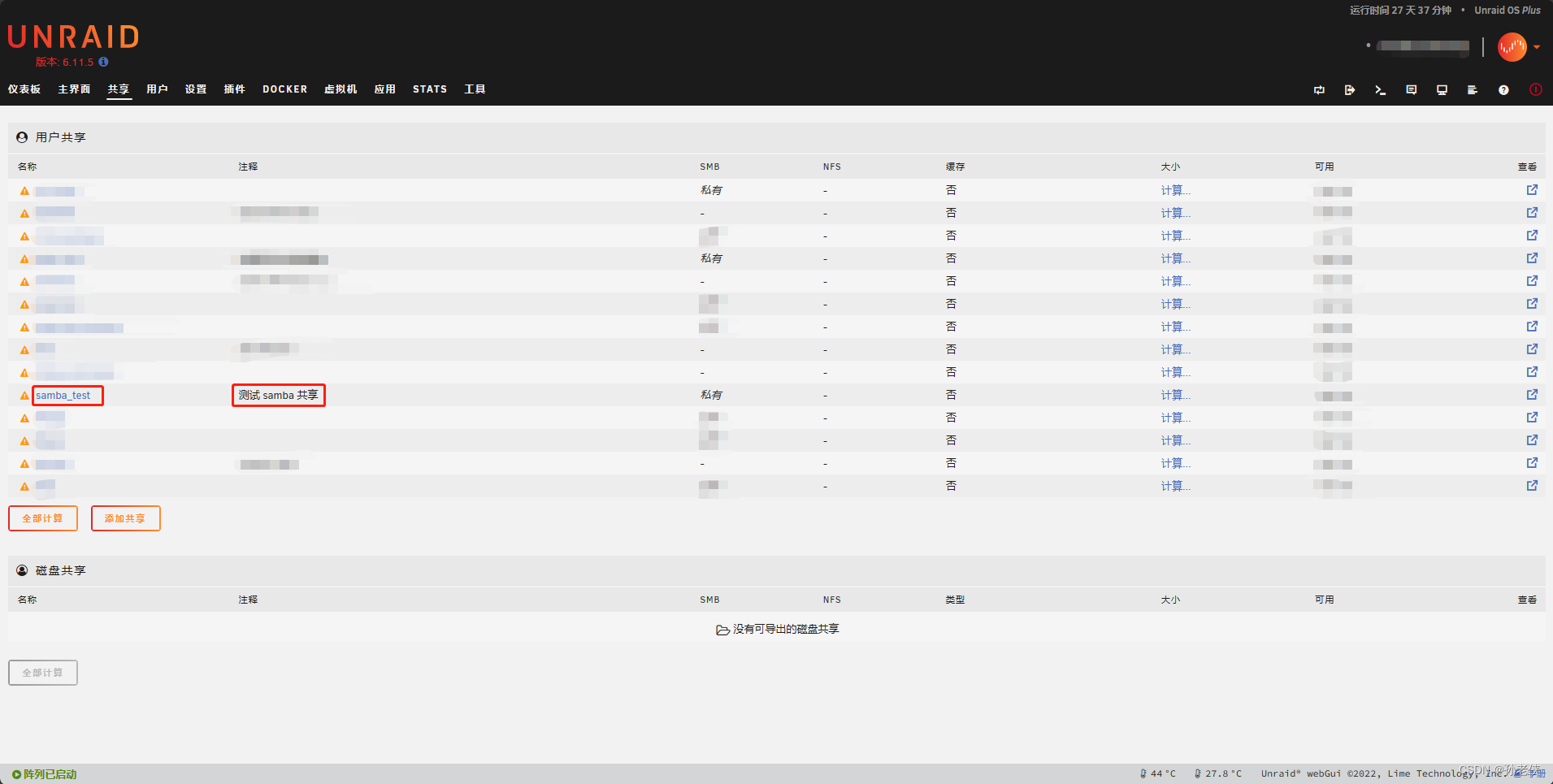Click the view icon at samba_test row end
This screenshot has width=1553, height=784.
tap(1531, 394)
